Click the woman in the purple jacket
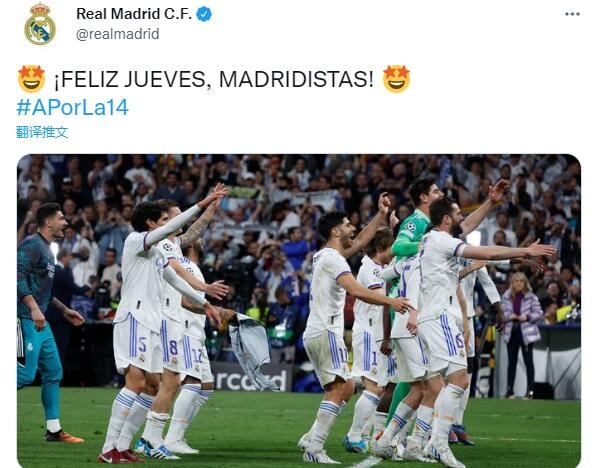The image size is (598, 468). [x=521, y=334]
